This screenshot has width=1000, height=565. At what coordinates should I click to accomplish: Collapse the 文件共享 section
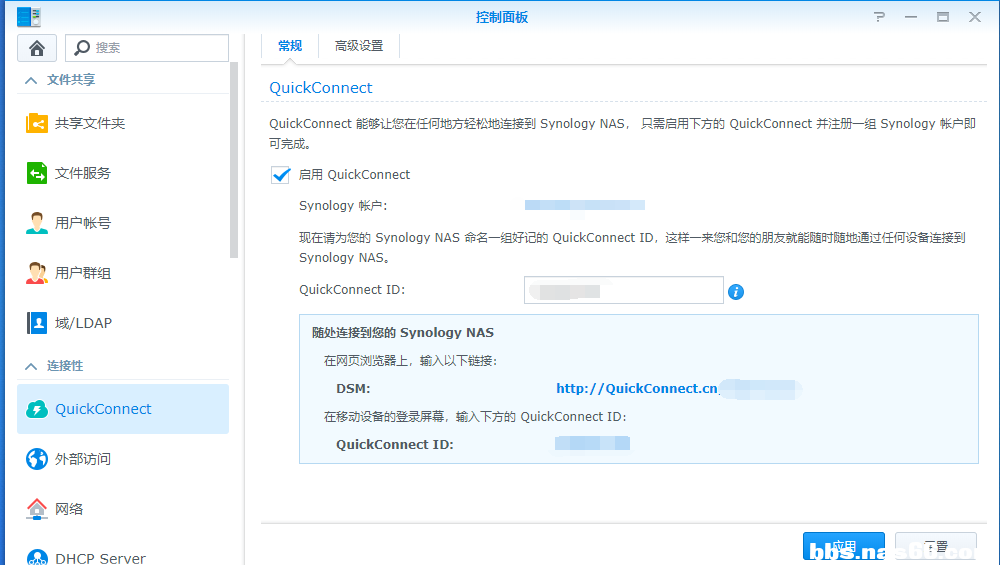coord(31,80)
